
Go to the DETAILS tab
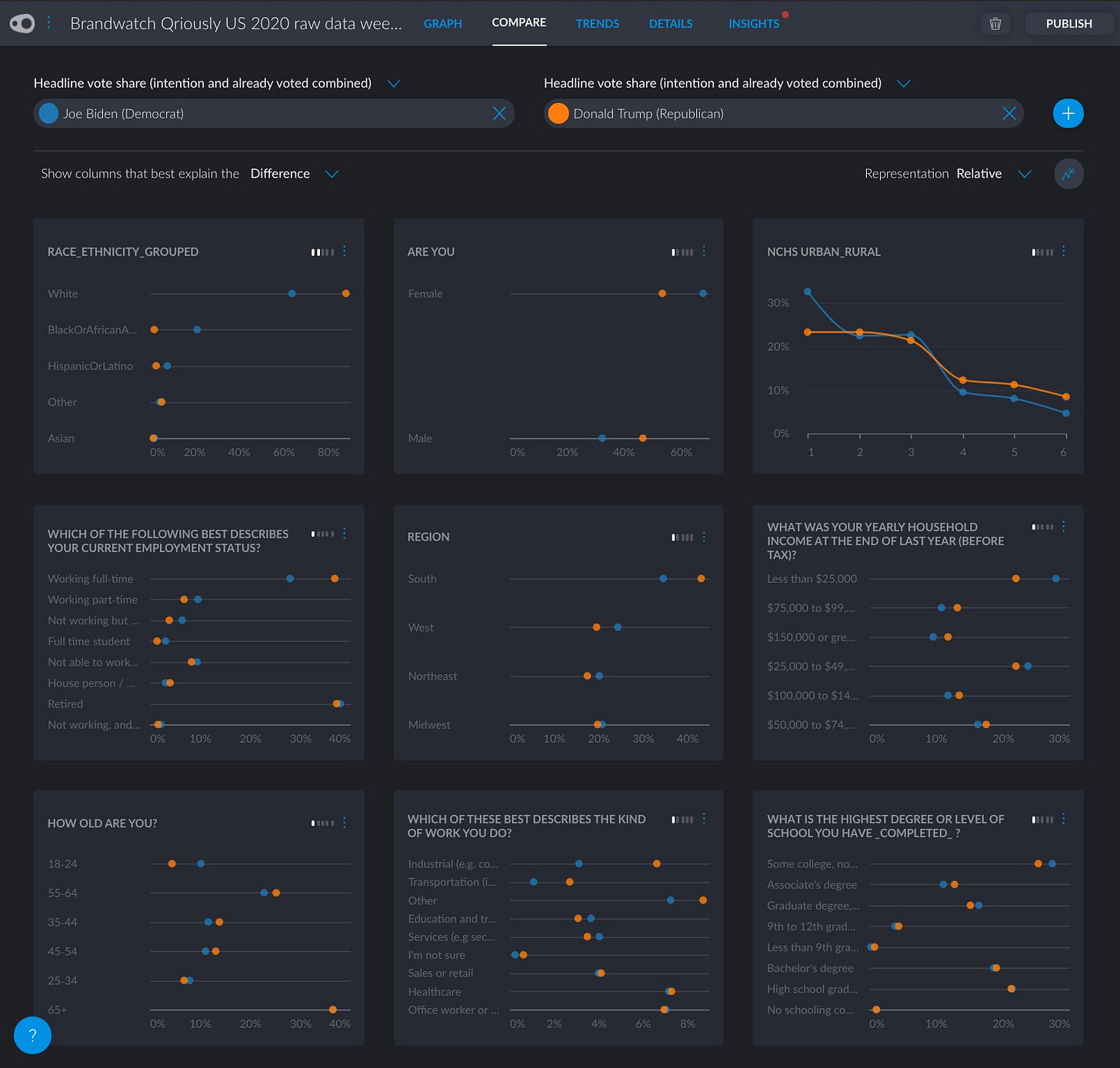coord(671,24)
